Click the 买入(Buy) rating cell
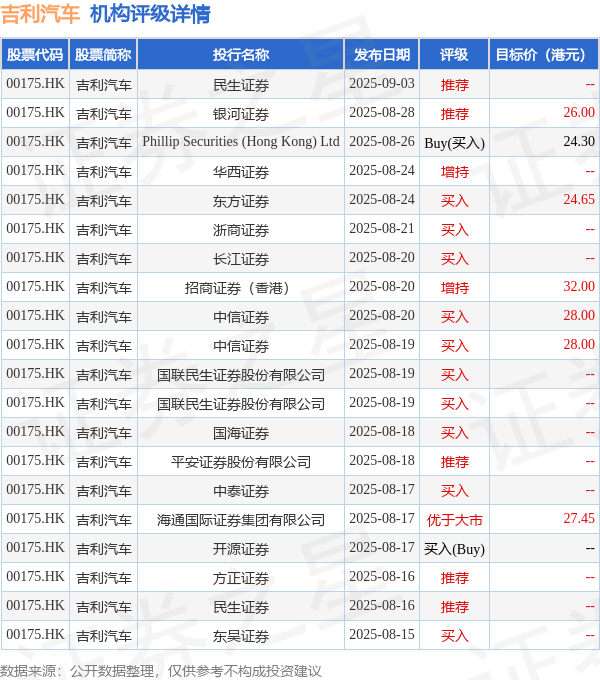Screen dimensions: 600x680 click(x=454, y=549)
